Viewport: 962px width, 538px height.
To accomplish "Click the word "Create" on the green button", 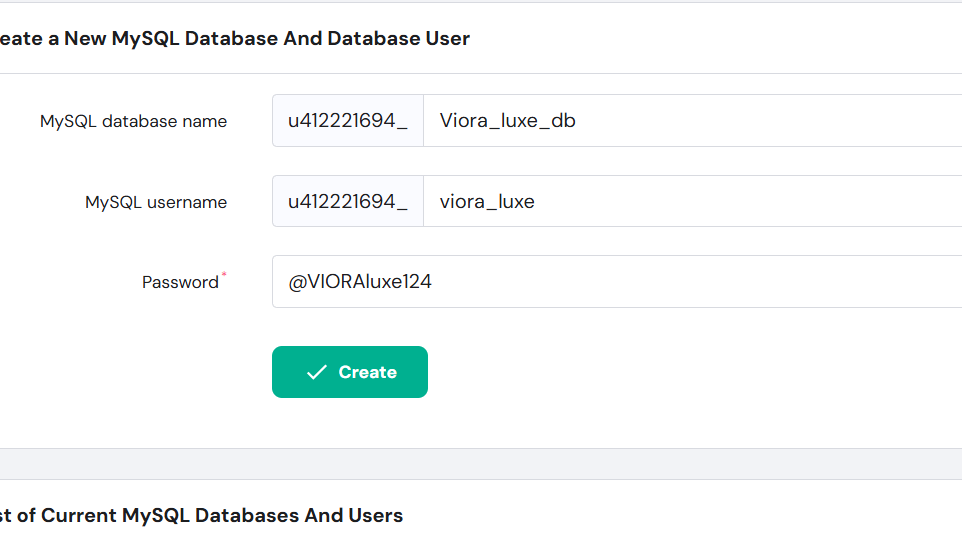I will coord(367,372).
